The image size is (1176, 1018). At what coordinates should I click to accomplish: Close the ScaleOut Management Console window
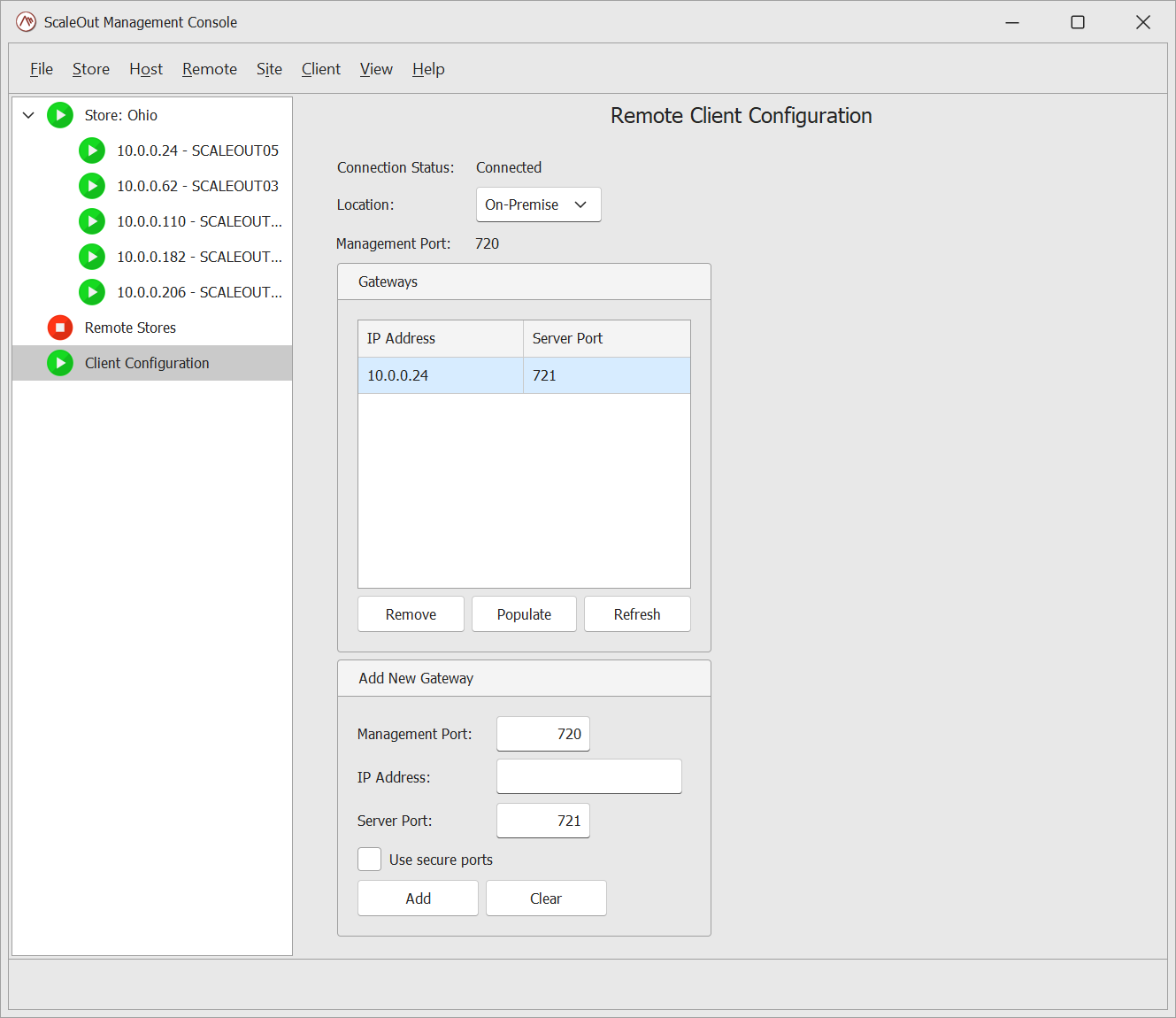[x=1143, y=22]
